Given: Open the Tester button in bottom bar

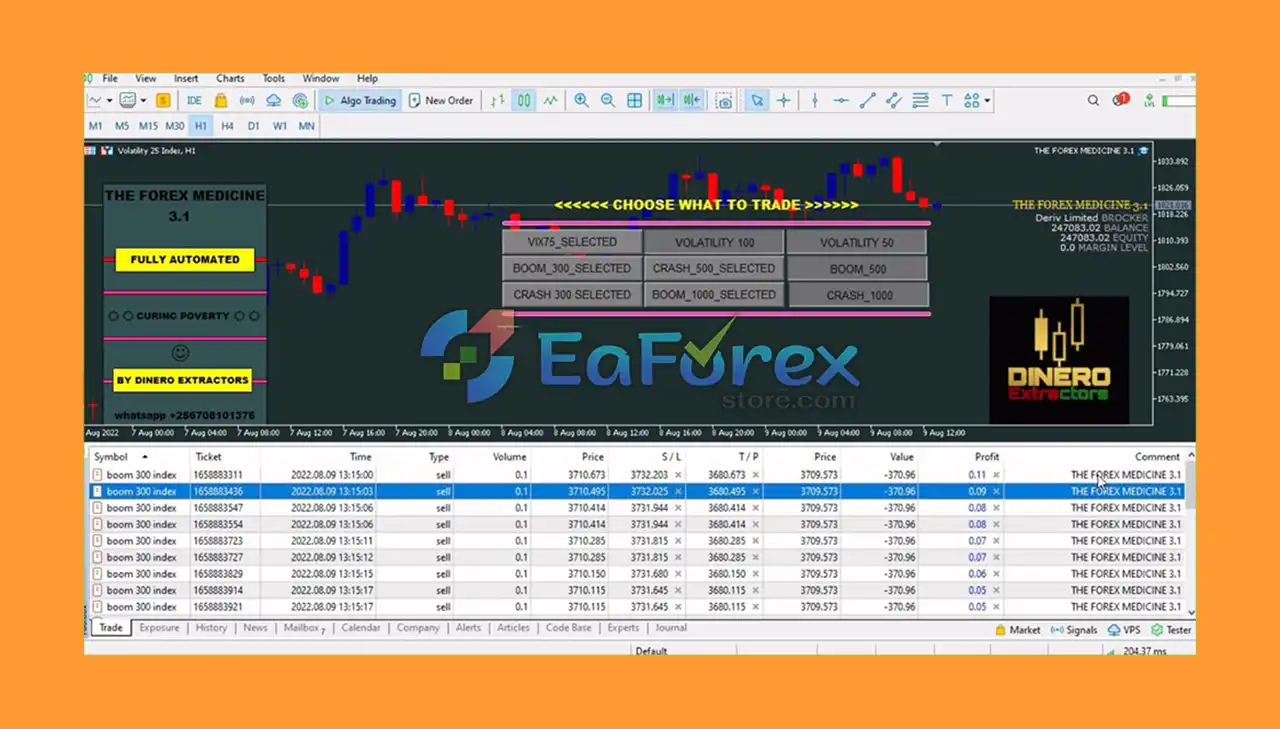Looking at the screenshot, I should coord(1171,630).
